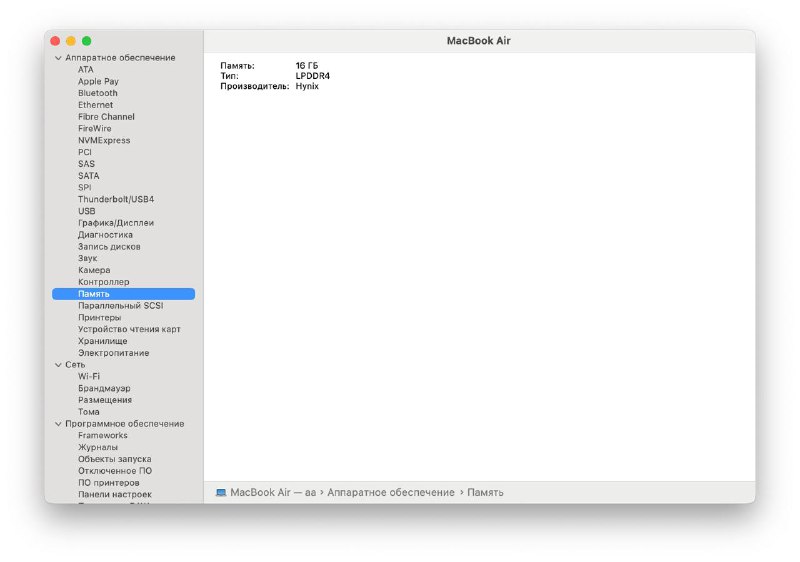Minimize window with yellow button
The height and width of the screenshot is (562, 800).
point(71,41)
